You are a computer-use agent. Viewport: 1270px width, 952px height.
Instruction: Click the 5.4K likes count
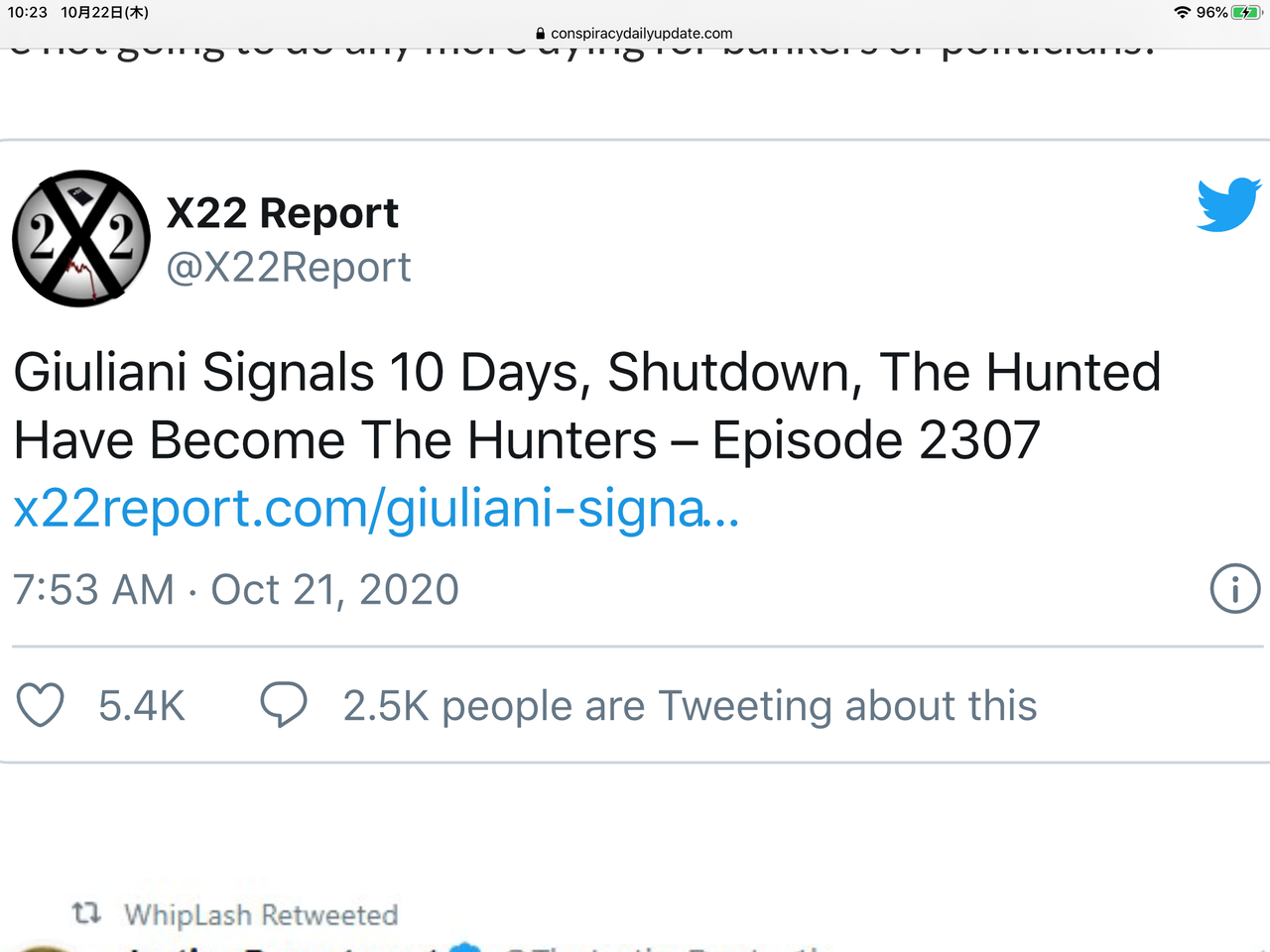142,706
